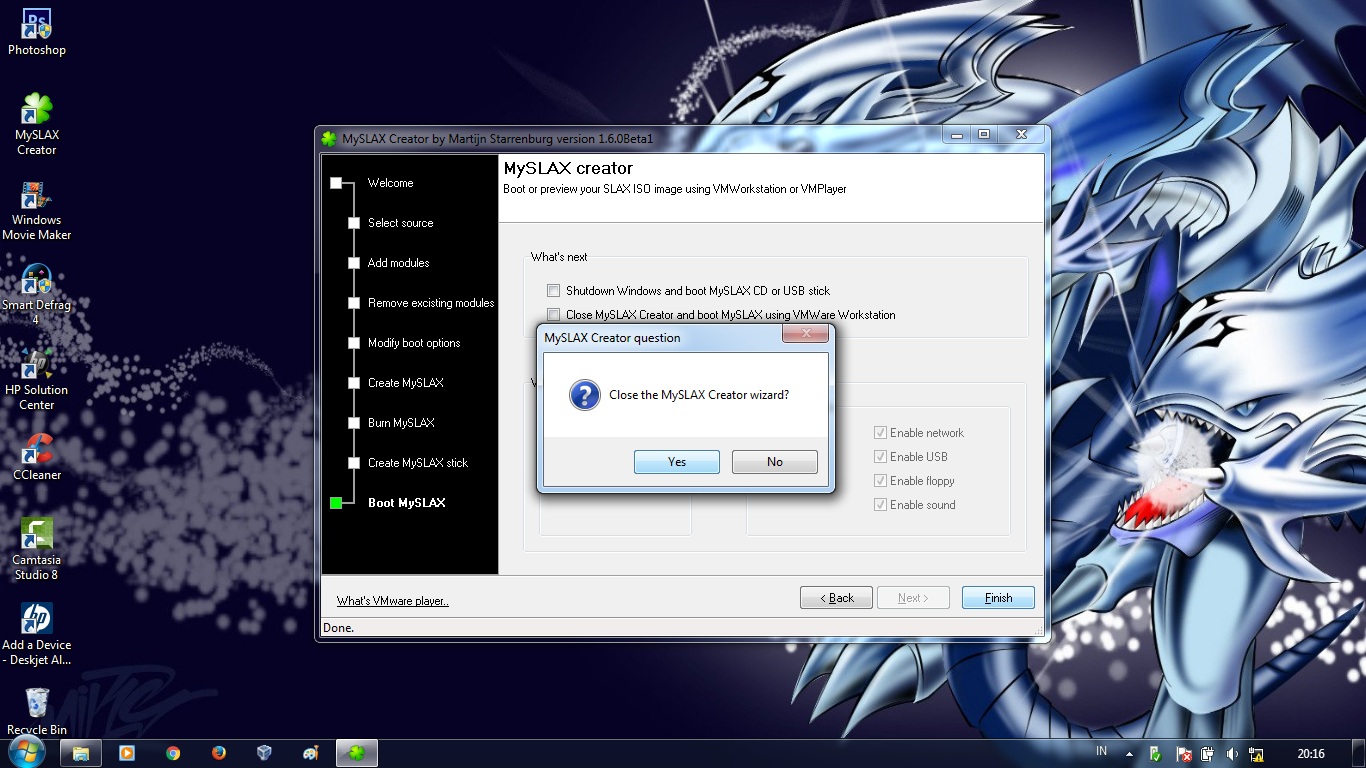Open the Windows Start menu orb
Viewport: 1366px width, 768px height.
(27, 752)
